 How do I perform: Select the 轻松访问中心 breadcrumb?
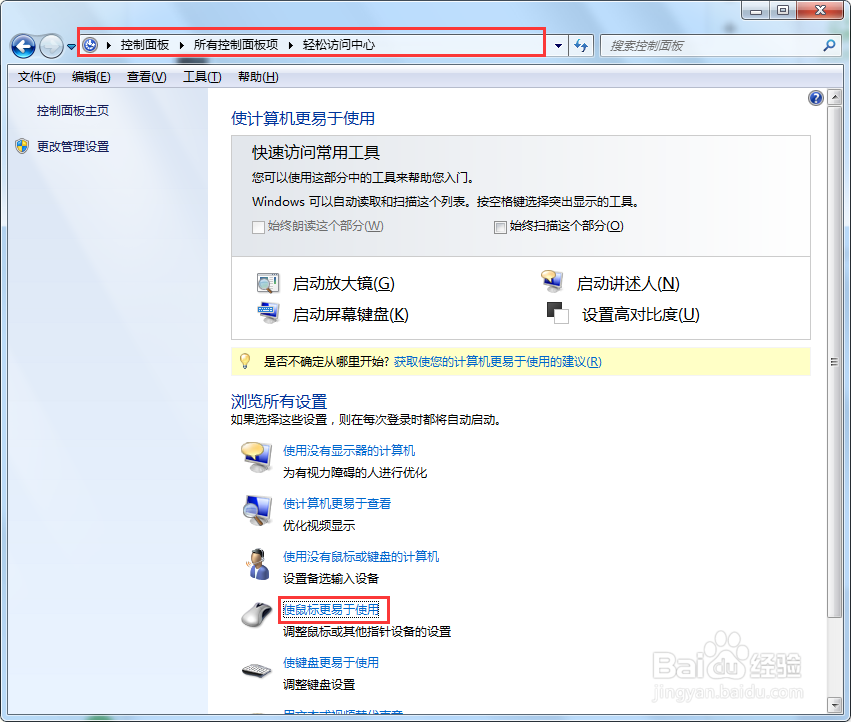[339, 45]
